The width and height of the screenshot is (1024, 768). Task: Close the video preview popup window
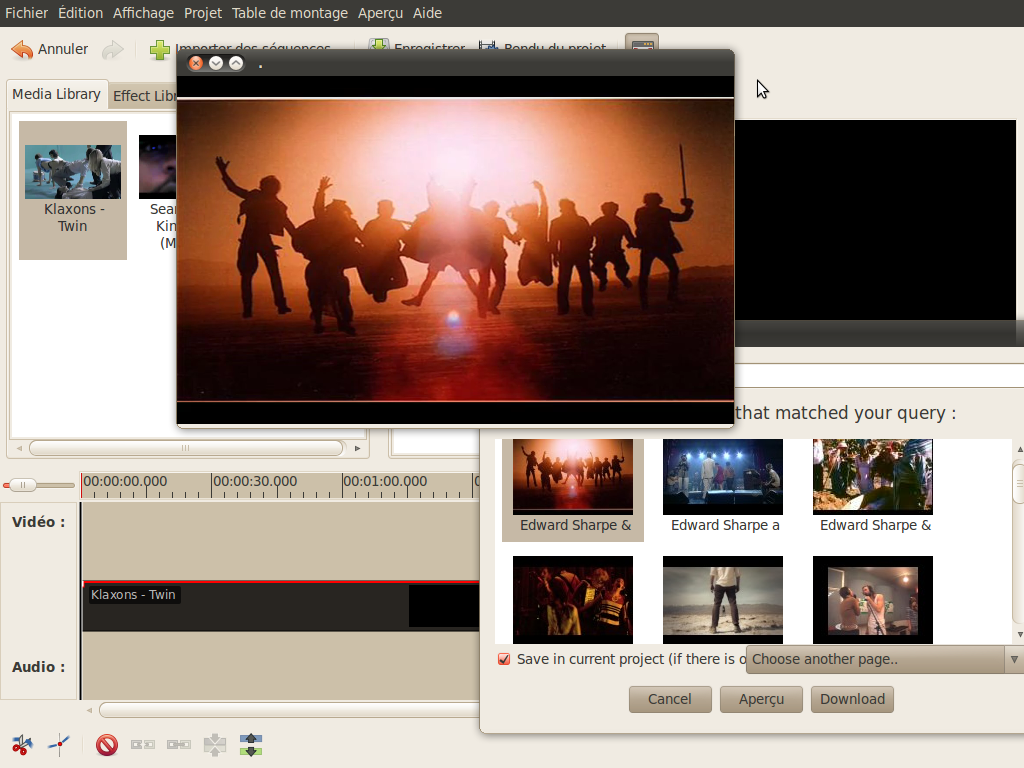[x=196, y=63]
